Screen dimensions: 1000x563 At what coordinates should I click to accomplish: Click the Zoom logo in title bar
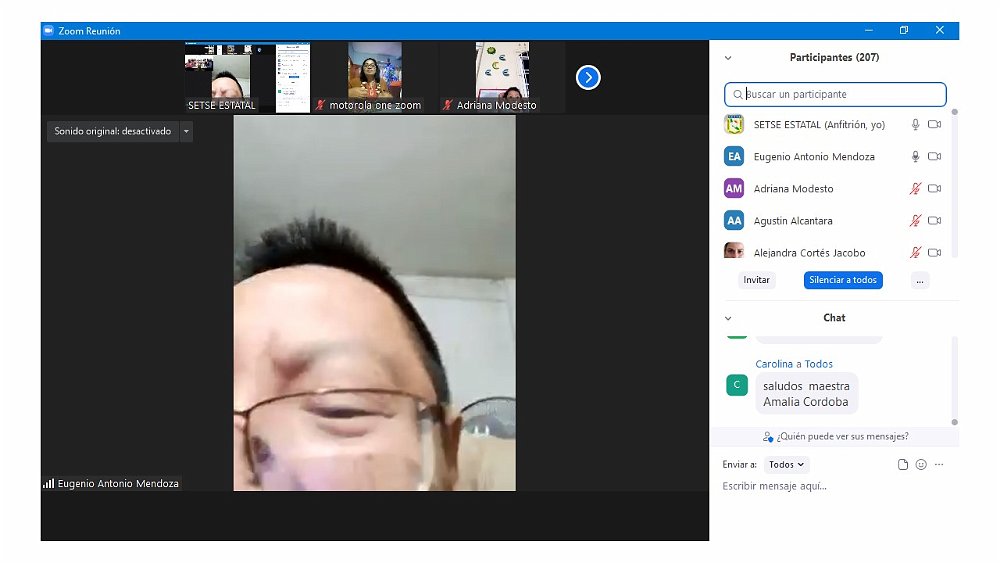point(48,31)
